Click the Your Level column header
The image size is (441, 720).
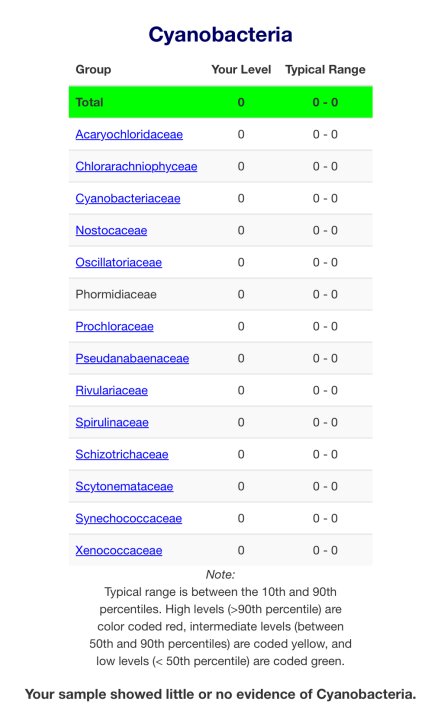(x=241, y=70)
